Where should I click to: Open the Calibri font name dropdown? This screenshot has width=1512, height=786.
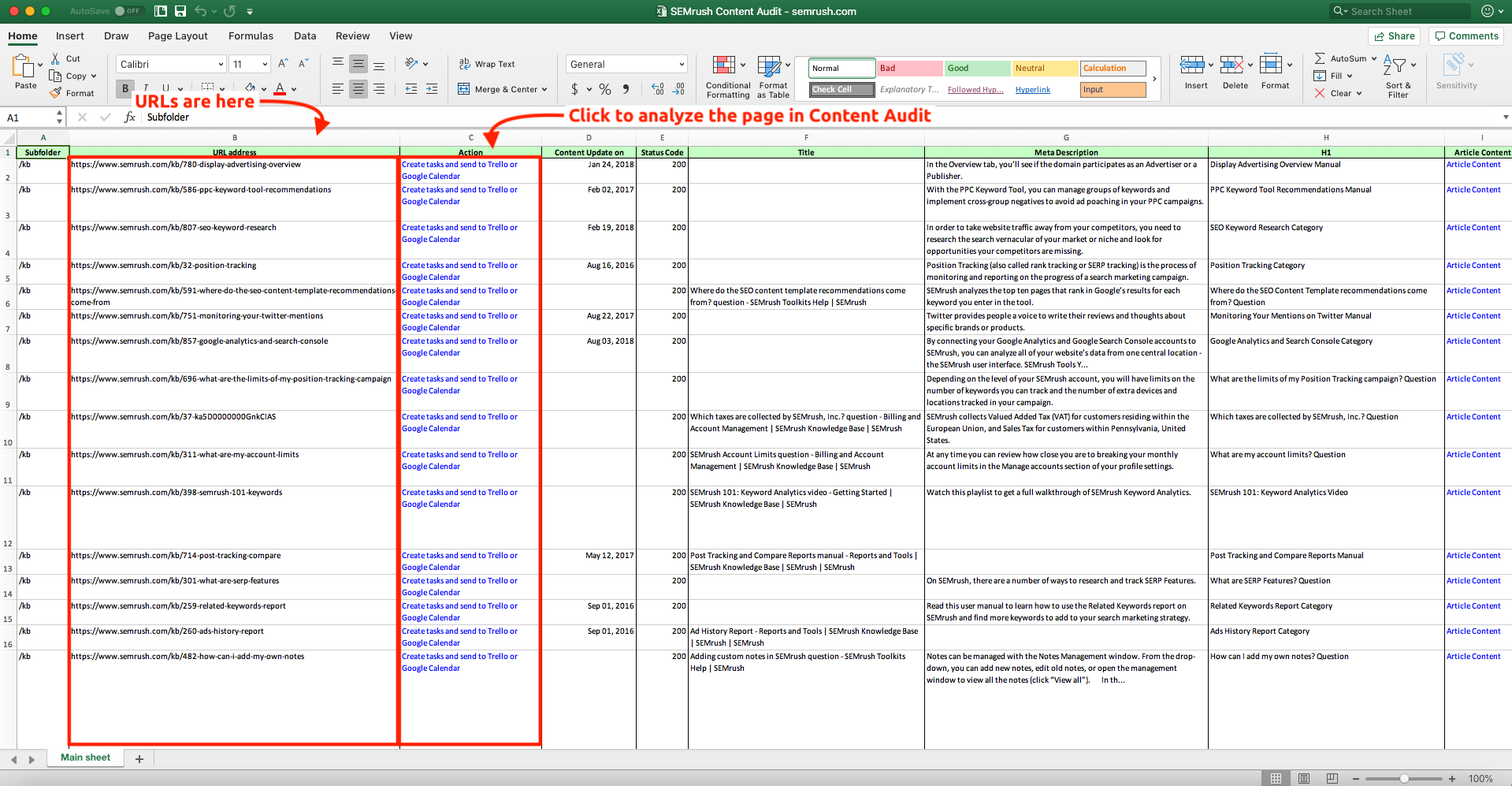(221, 65)
